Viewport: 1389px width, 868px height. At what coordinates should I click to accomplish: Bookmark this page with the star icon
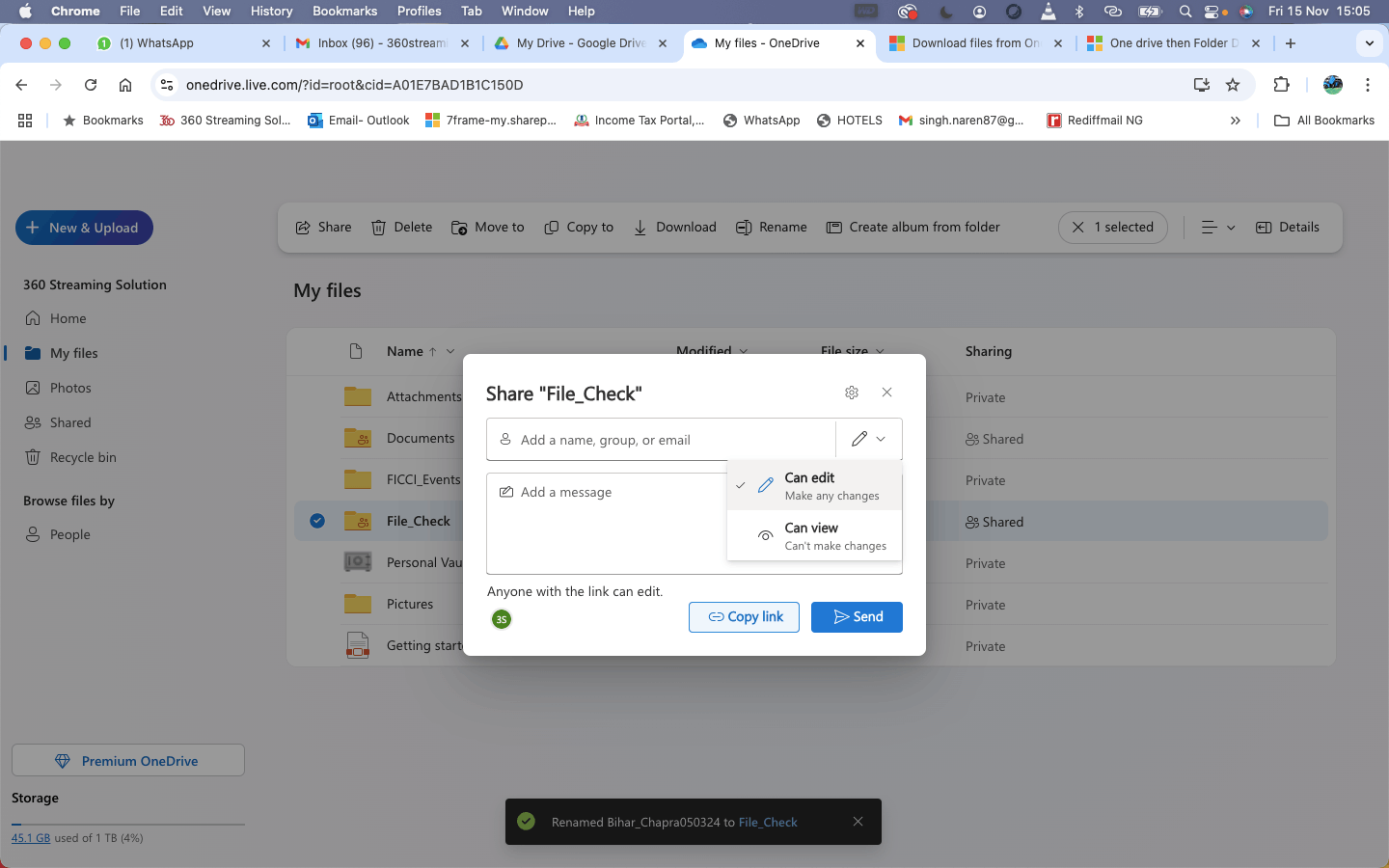coord(1233,85)
